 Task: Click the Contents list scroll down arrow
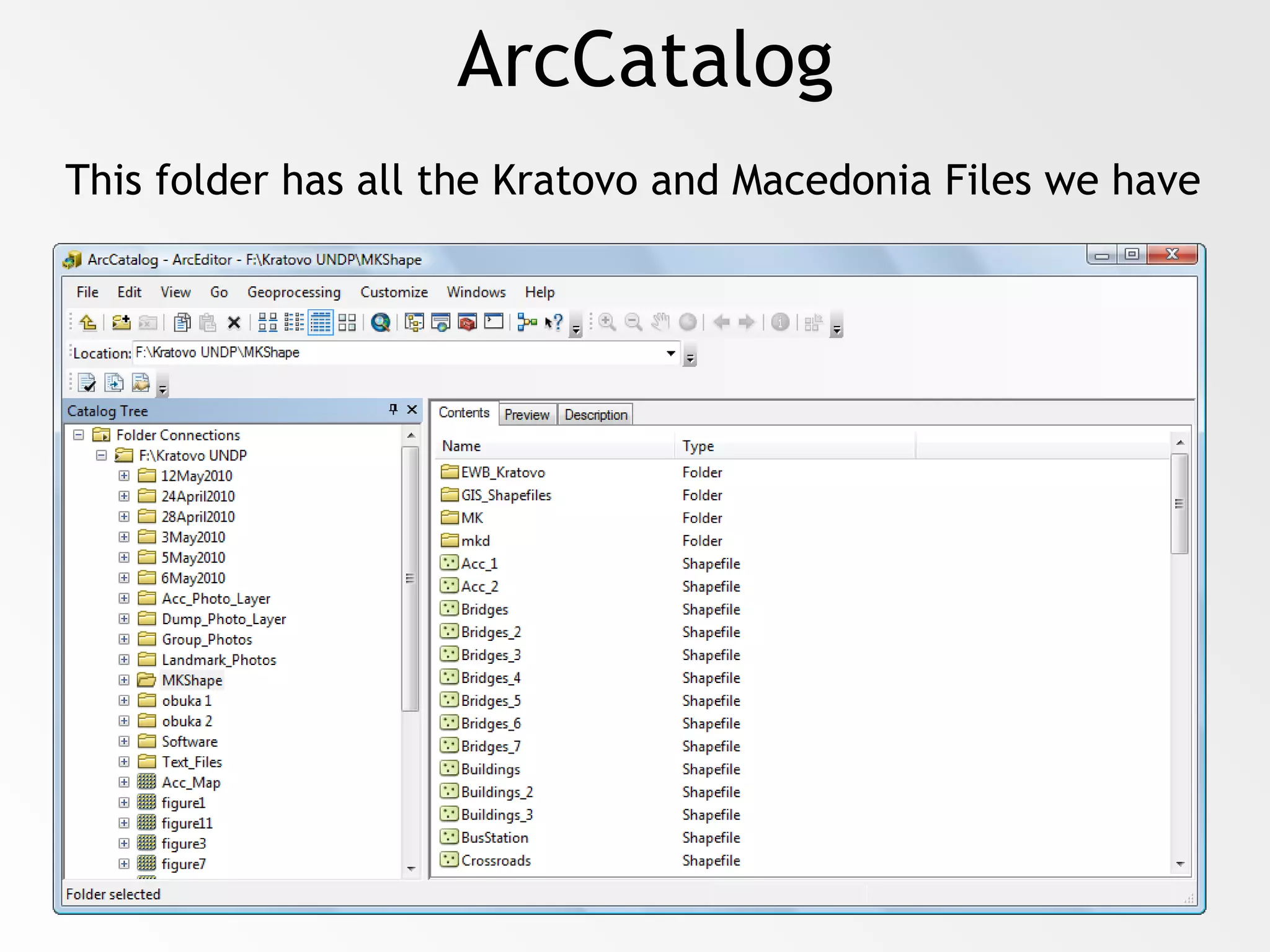[1180, 864]
